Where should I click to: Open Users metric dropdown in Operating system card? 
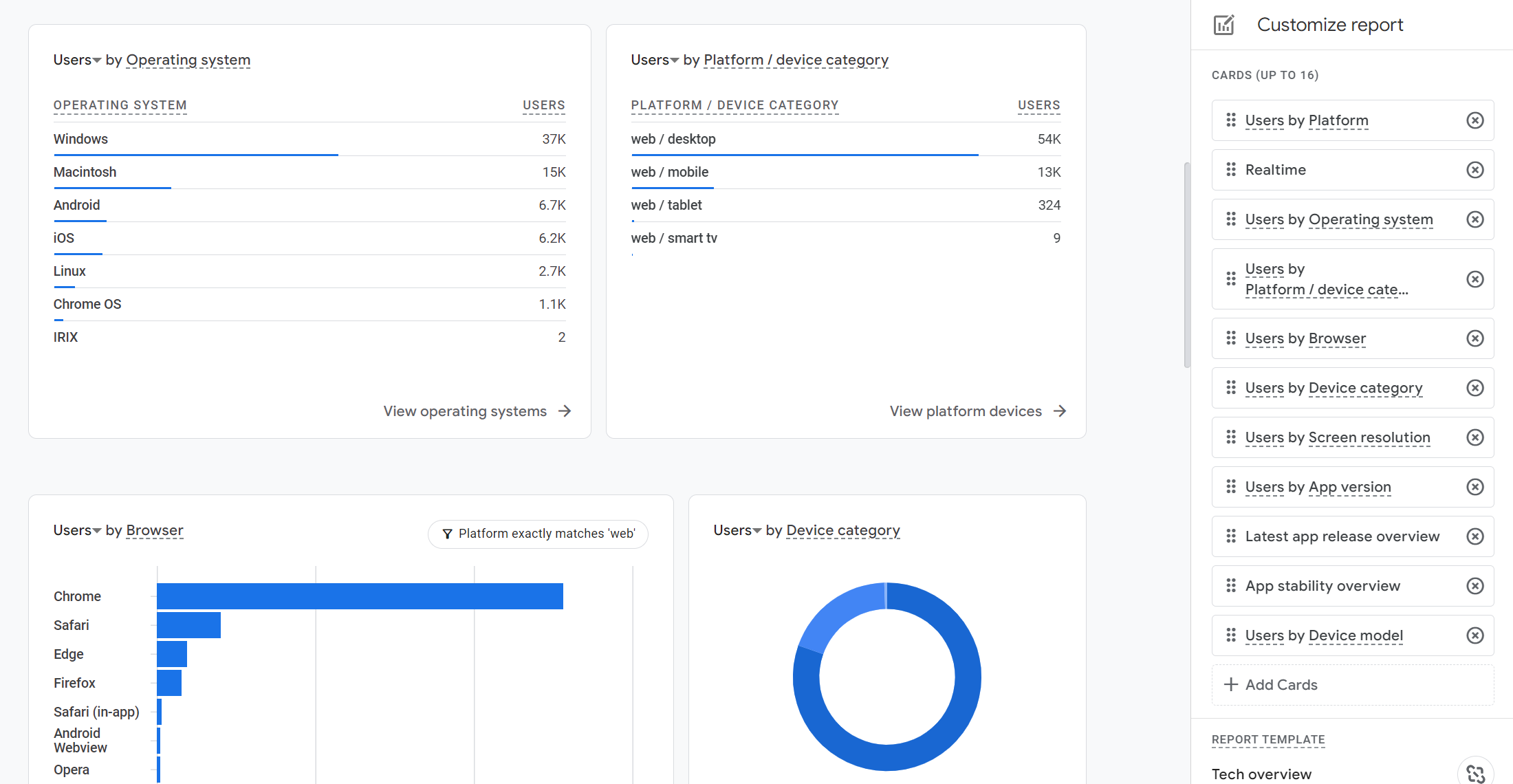click(x=77, y=60)
